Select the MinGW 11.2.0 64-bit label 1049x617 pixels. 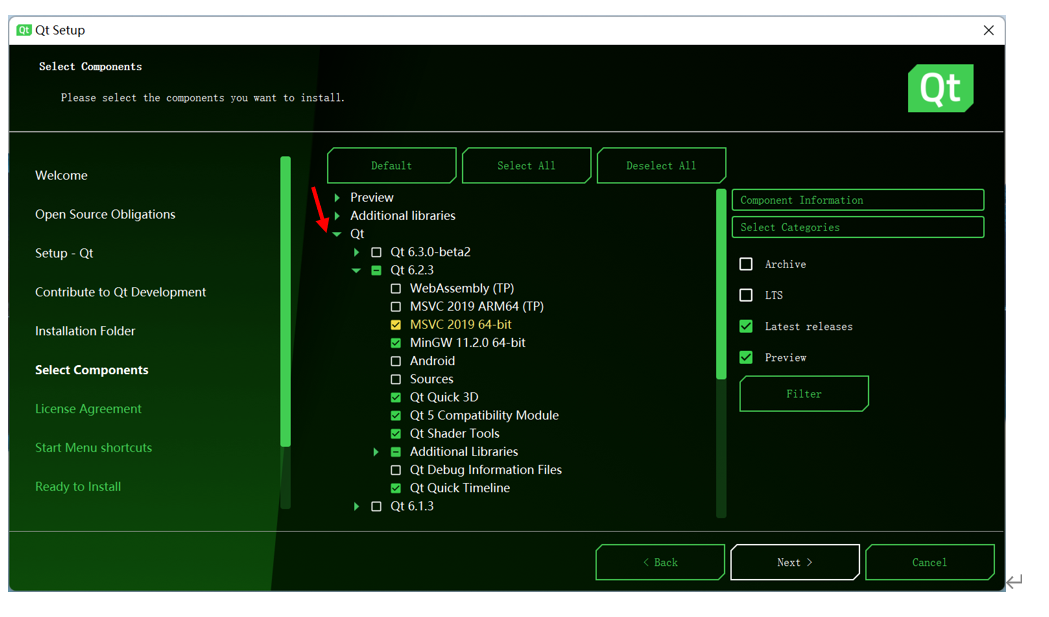tap(468, 343)
